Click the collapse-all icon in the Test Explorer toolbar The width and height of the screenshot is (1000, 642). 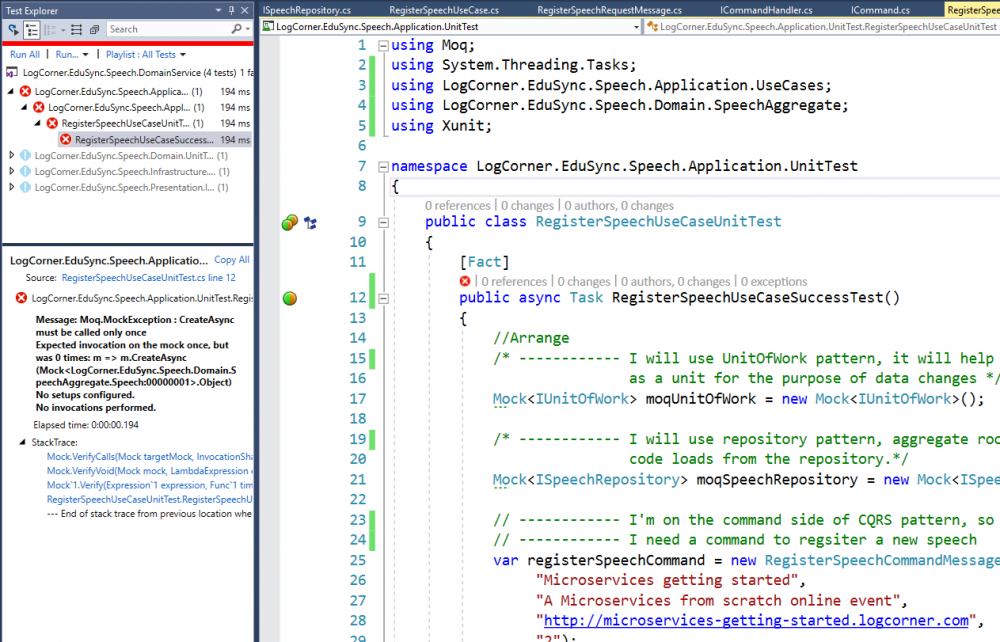click(93, 30)
